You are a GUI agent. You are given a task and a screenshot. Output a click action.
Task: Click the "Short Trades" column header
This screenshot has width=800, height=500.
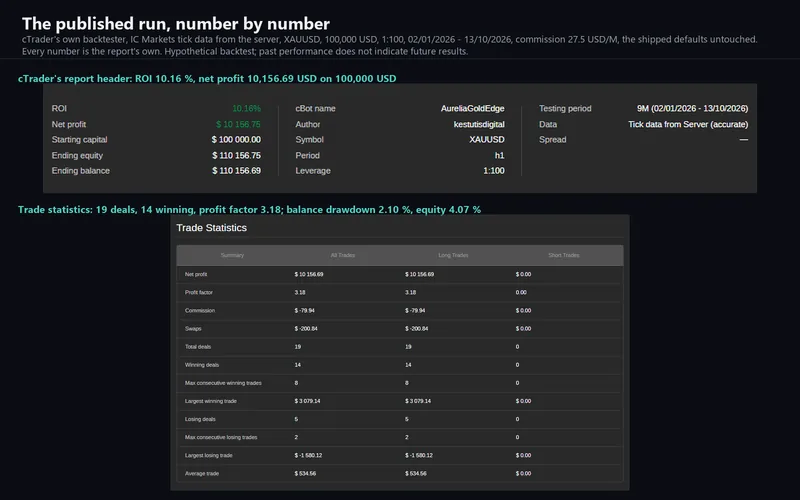[564, 255]
